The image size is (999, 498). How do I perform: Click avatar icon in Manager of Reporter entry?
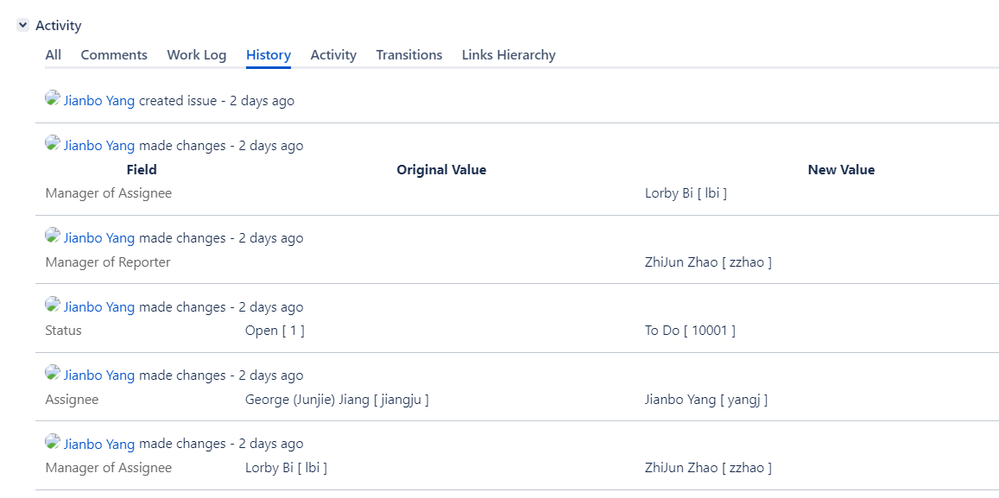tap(53, 236)
